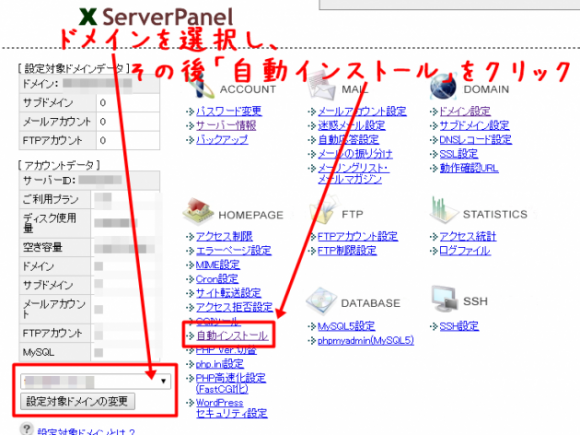Click the SSH computer icon
580x435 pixels.
coord(444,299)
